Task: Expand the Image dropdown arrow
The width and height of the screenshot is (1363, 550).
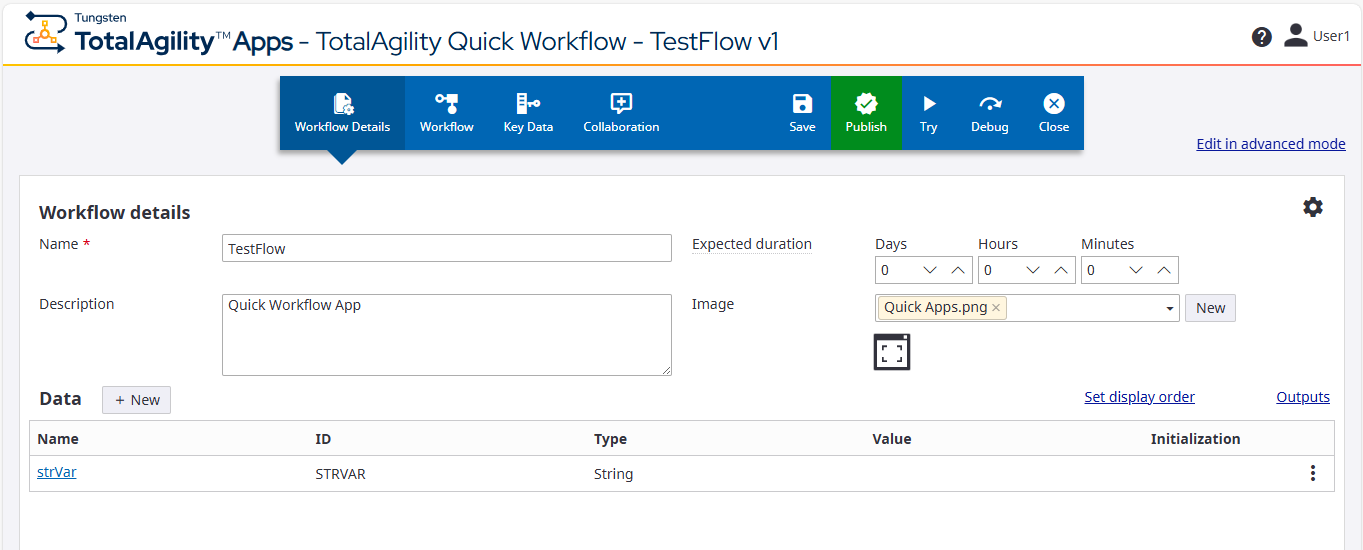Action: pyautogui.click(x=1170, y=309)
